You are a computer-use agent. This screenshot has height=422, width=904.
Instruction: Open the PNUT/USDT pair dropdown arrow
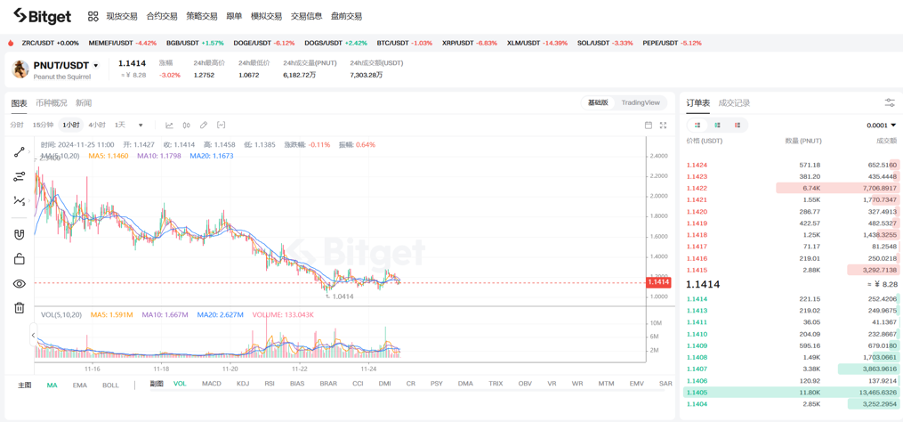[96, 66]
